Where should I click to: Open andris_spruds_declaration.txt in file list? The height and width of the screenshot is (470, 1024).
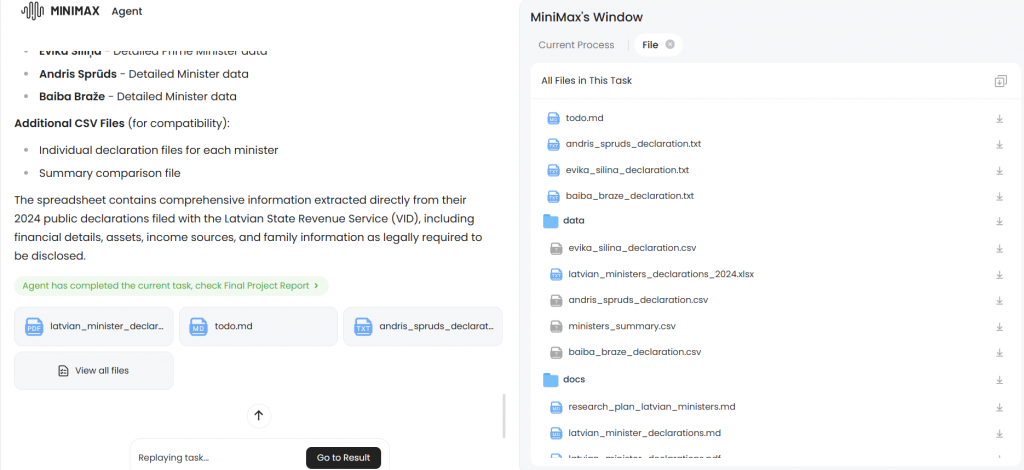(633, 144)
